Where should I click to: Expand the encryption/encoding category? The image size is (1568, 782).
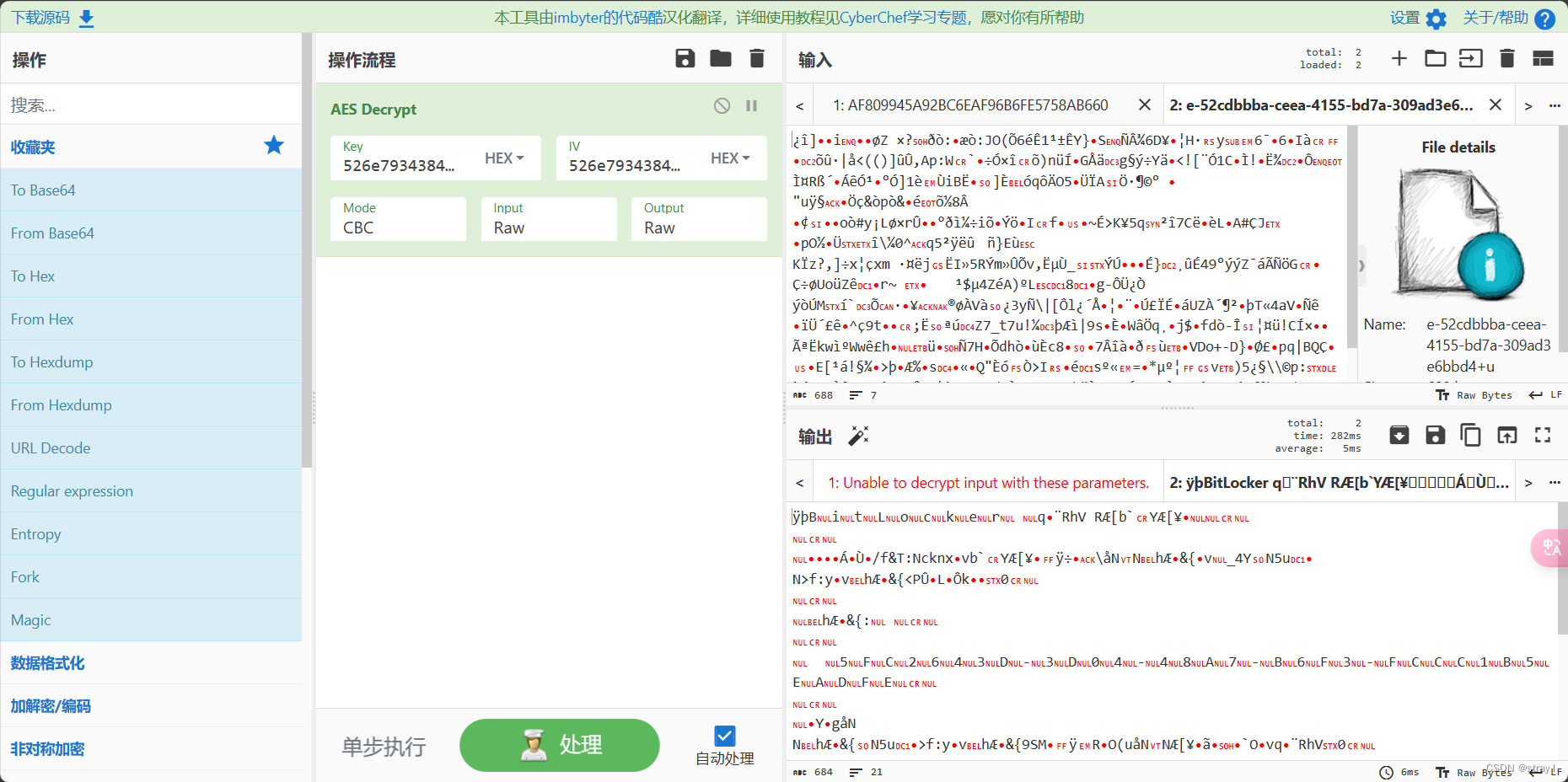click(151, 706)
